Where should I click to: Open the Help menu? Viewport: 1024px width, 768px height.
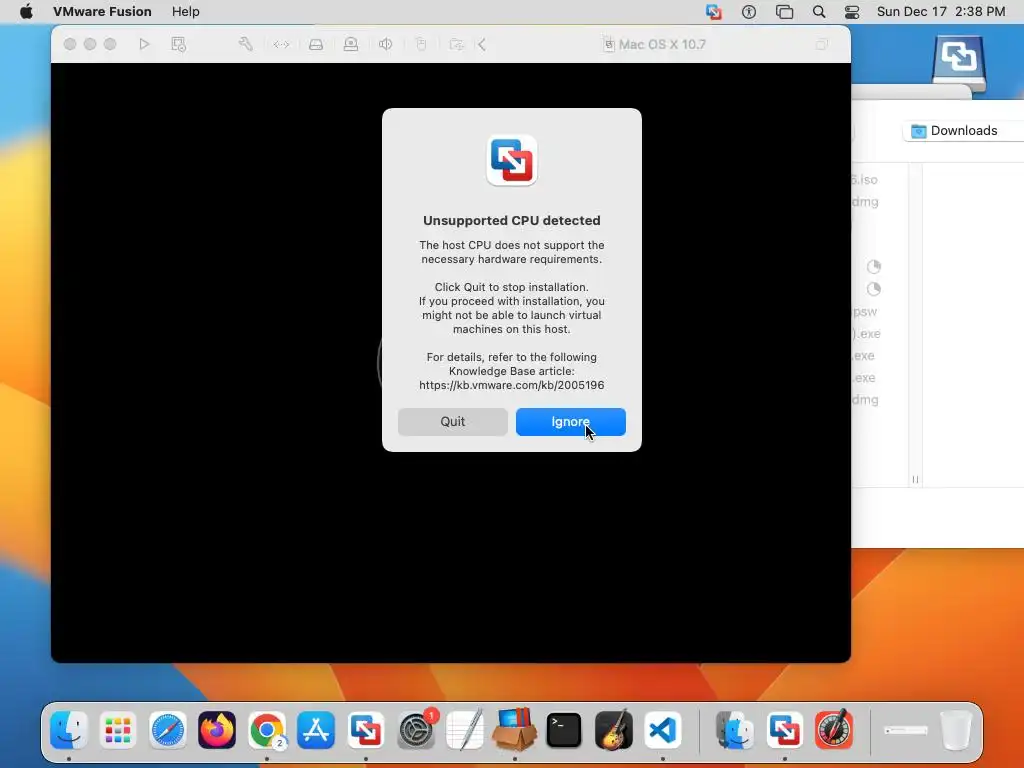tap(185, 12)
